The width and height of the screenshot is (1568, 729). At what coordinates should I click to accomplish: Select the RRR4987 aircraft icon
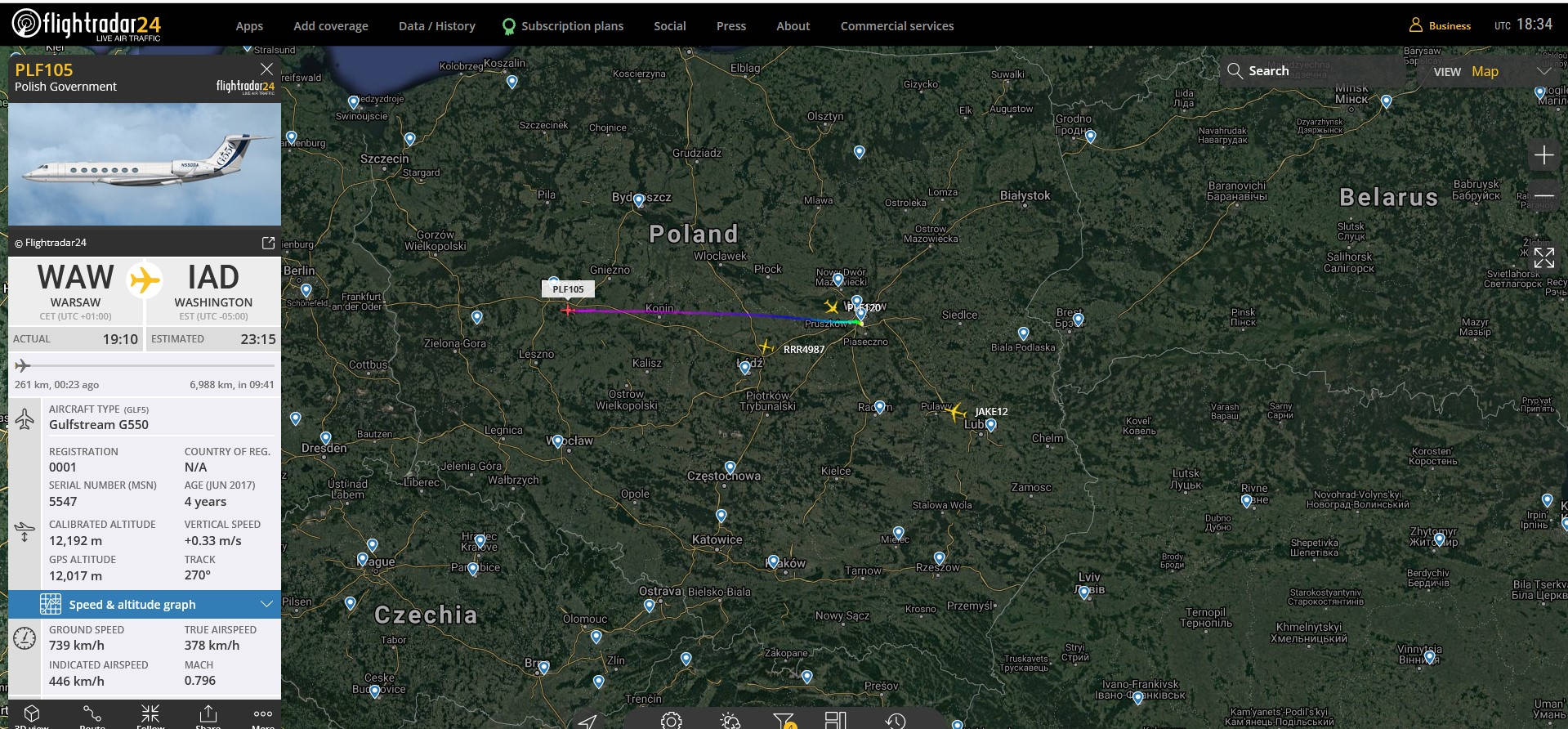tap(766, 347)
